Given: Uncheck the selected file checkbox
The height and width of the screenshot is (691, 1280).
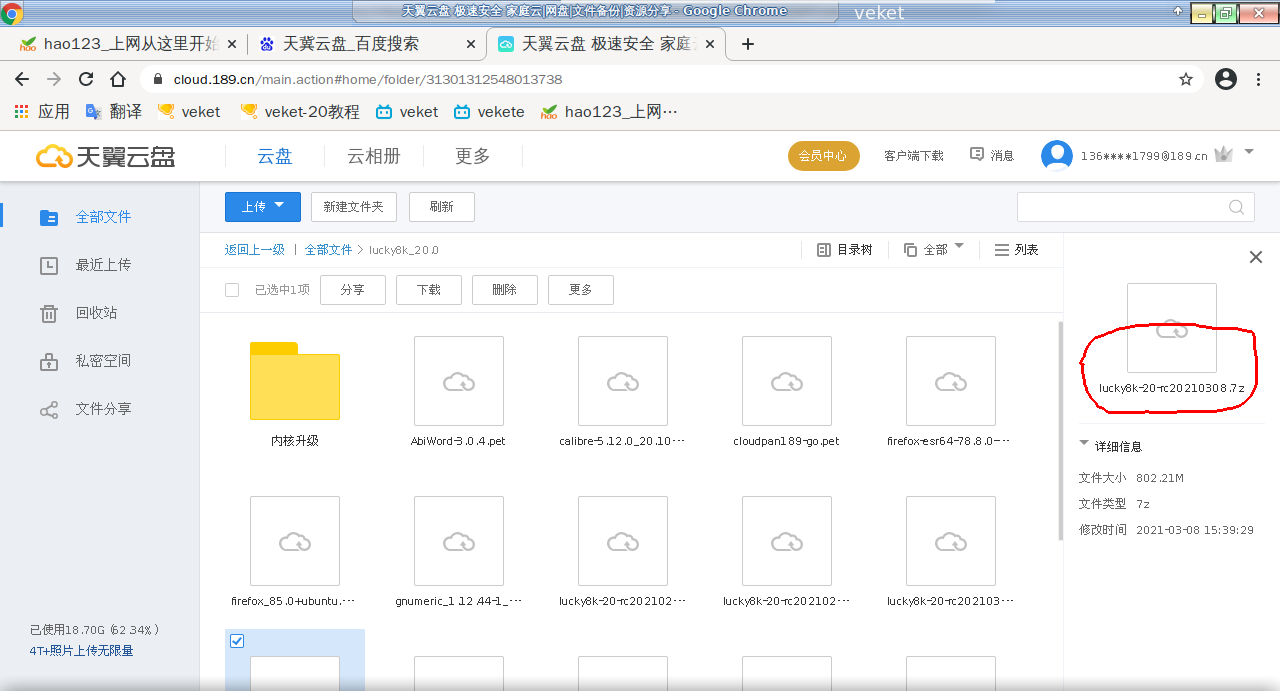Looking at the screenshot, I should tap(237, 641).
